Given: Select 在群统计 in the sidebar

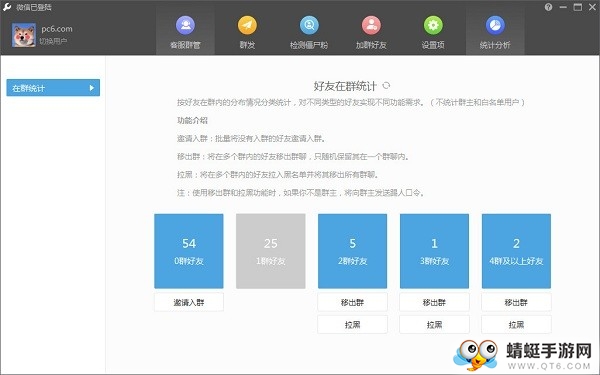Looking at the screenshot, I should tap(53, 88).
